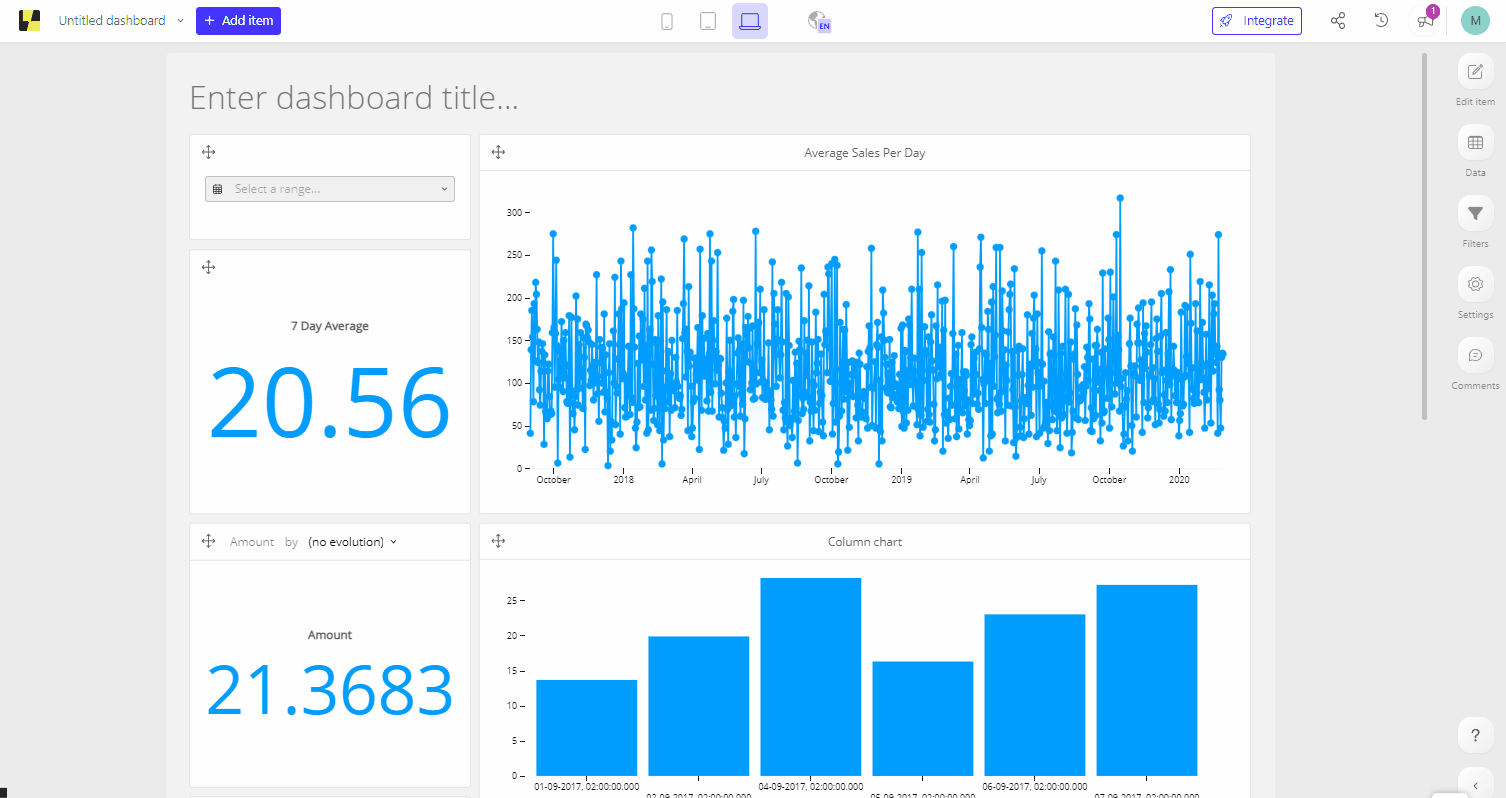Switch to mobile screen view
Viewport: 1506px width, 798px height.
pyautogui.click(x=667, y=21)
